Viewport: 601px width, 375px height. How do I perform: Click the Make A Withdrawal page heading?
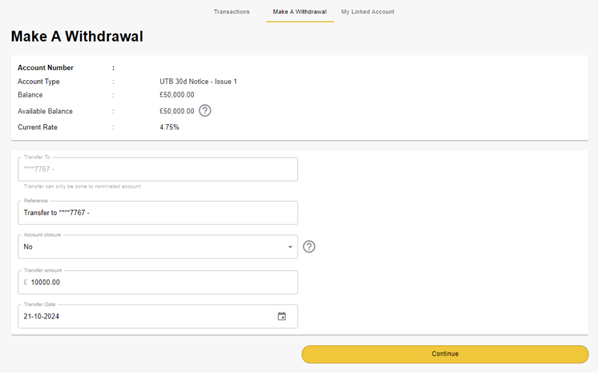[x=77, y=37]
